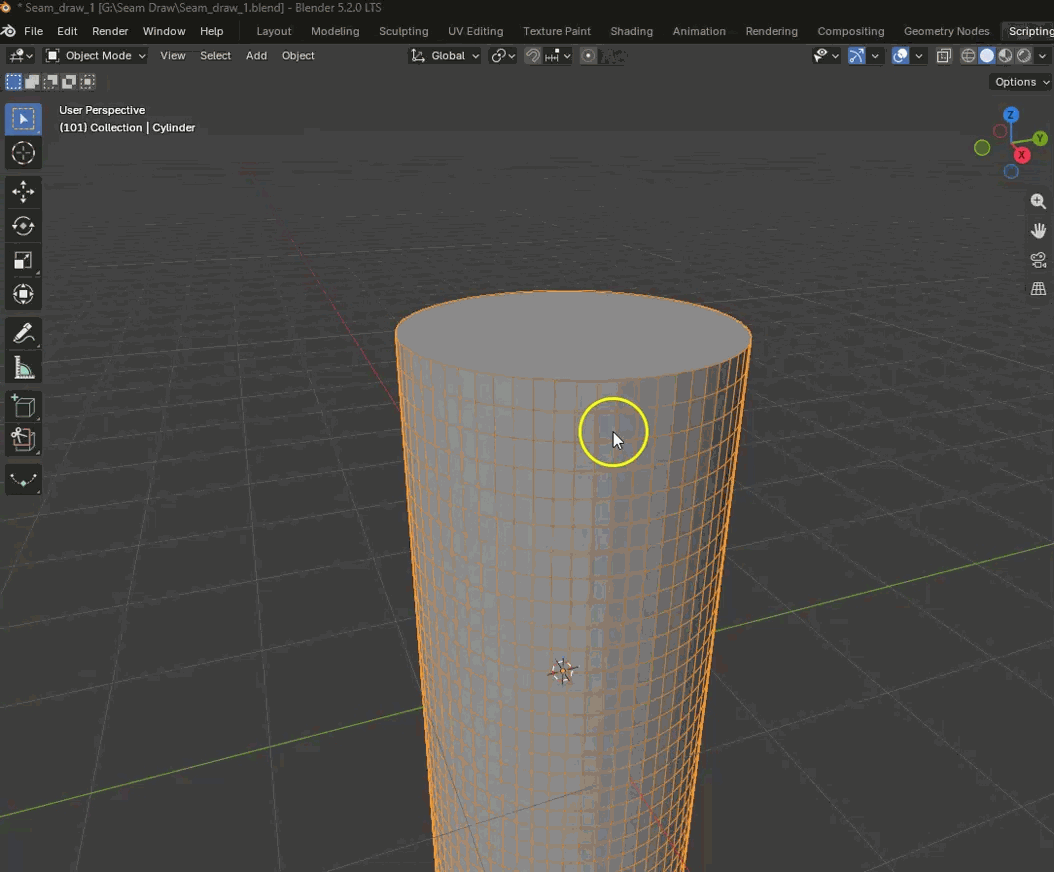Toggle snapping magnet button
This screenshot has height=872, width=1054.
[x=532, y=56]
